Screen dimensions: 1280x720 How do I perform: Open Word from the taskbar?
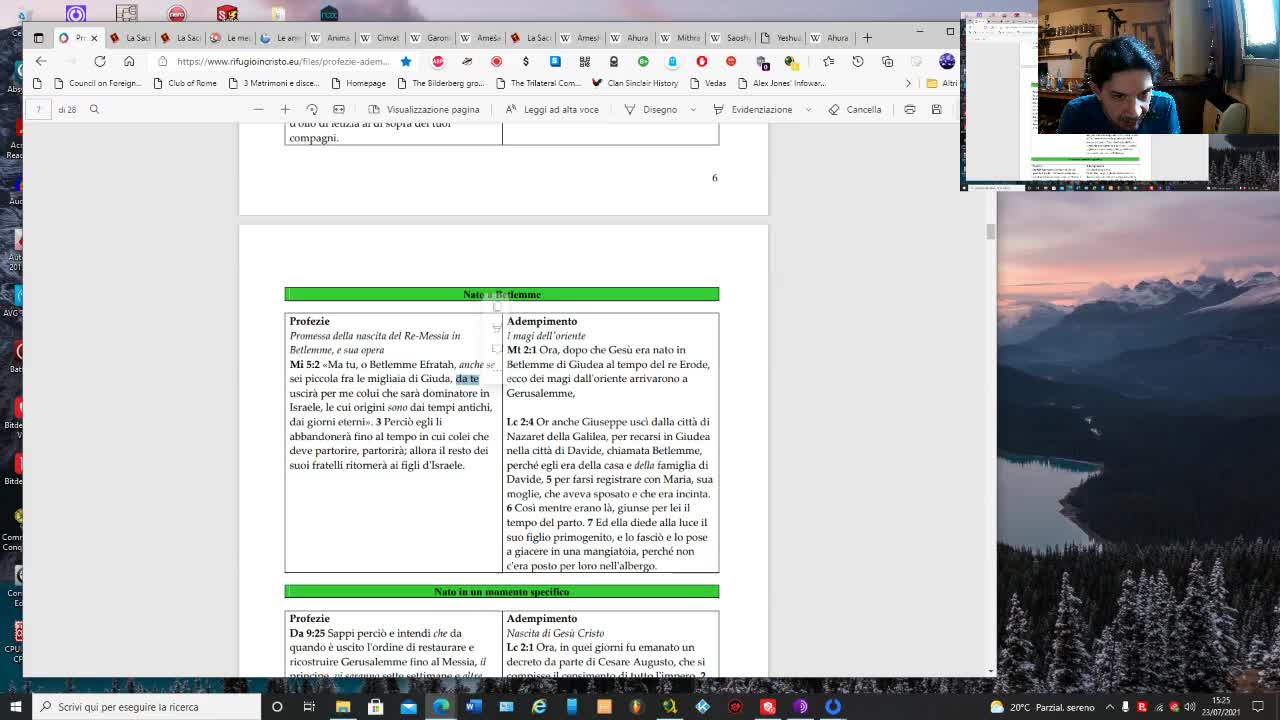(473, 707)
